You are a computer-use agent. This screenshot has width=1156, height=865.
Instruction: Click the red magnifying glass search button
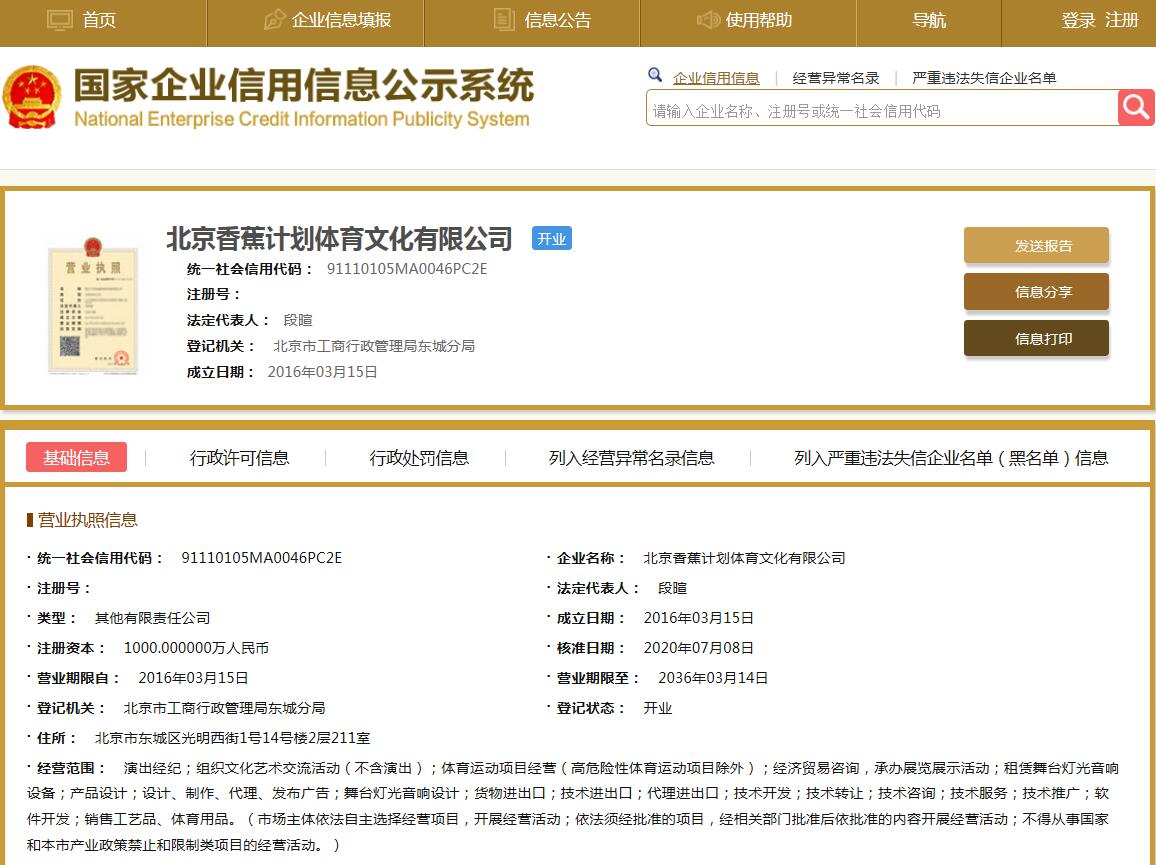coord(1137,107)
